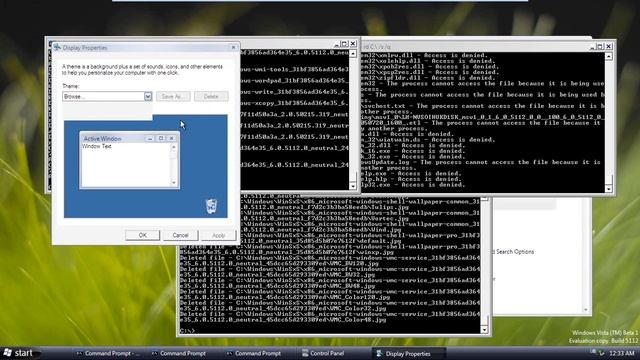
Task: Click the middle Command Prompt's scroll up arrow
Action: click(353, 53)
